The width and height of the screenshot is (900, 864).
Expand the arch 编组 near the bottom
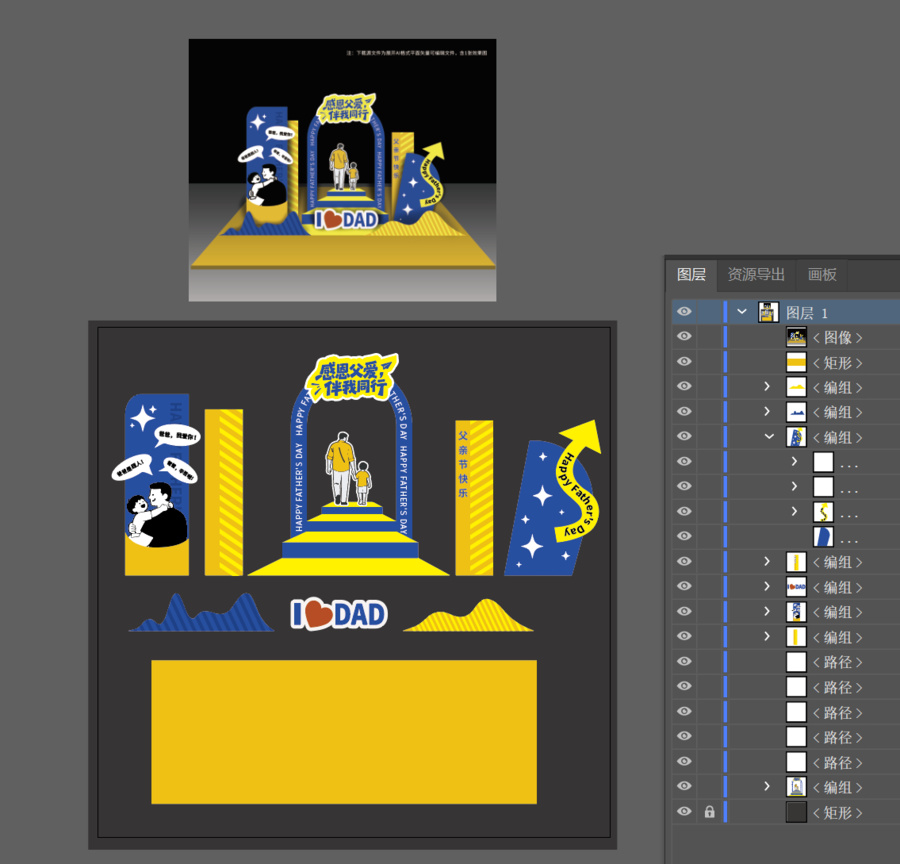(x=767, y=786)
